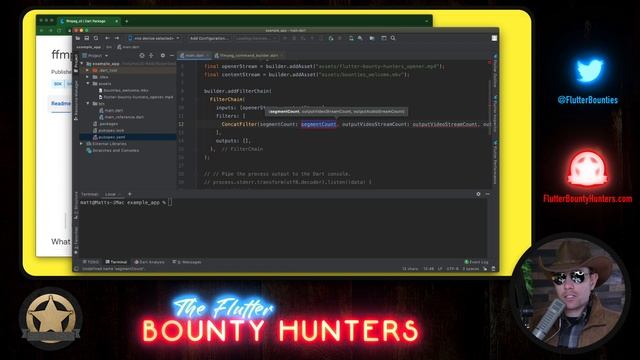Close the main.dart editor tab
The height and width of the screenshot is (360, 640).
point(208,56)
